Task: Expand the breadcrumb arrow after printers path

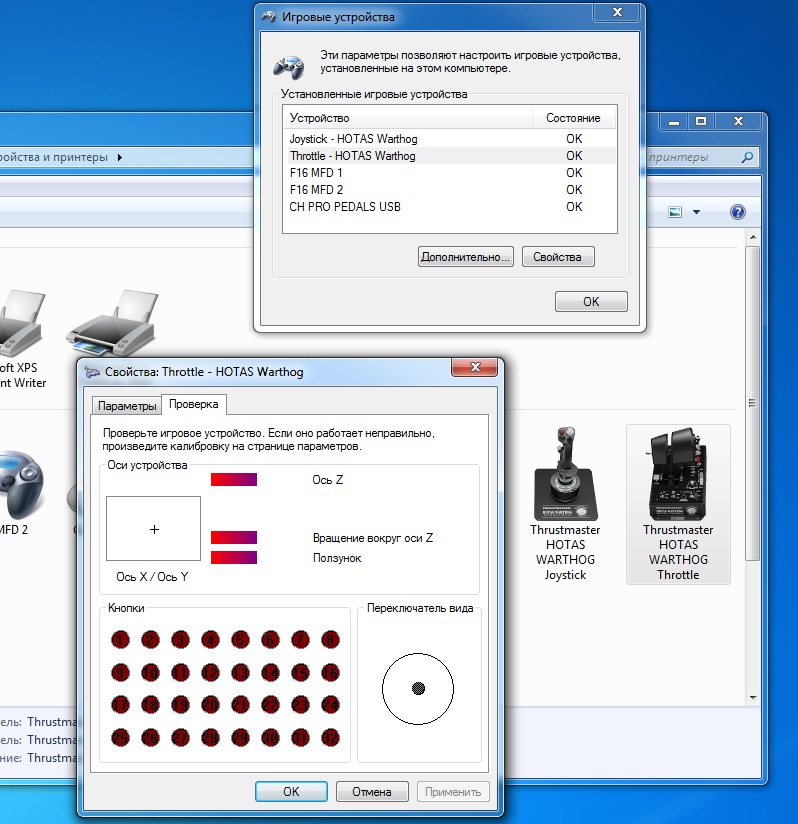Action: click(x=120, y=157)
